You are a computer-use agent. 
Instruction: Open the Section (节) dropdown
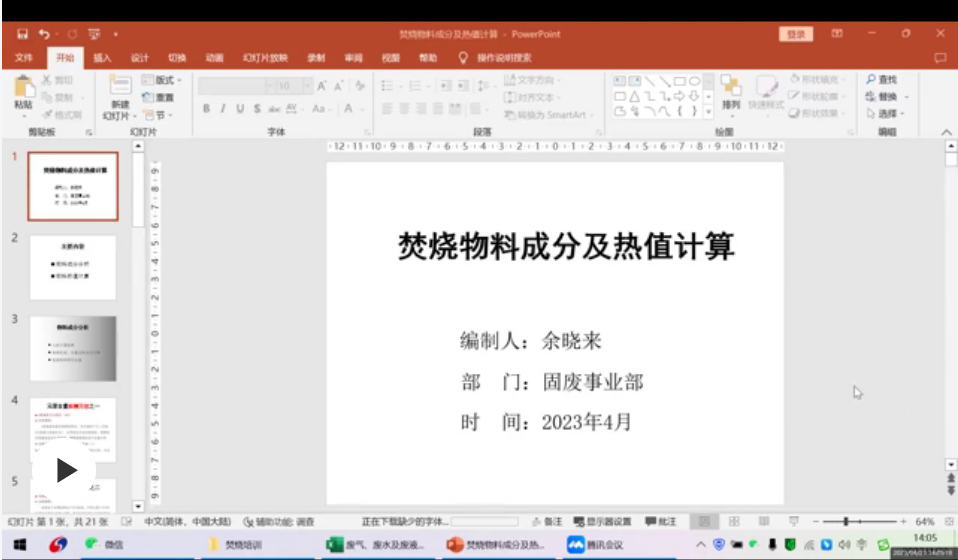[158, 115]
